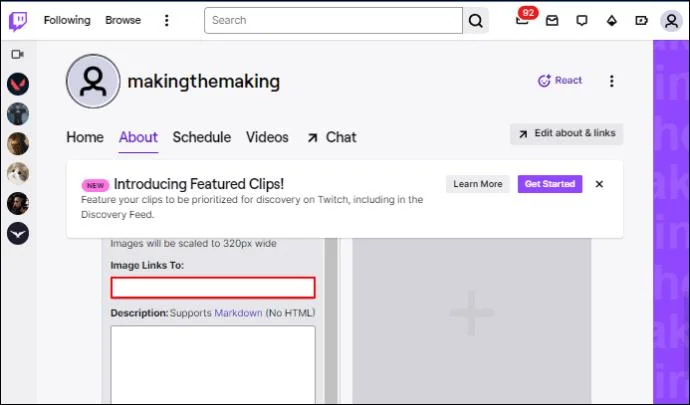Open the Videos tab

point(267,137)
